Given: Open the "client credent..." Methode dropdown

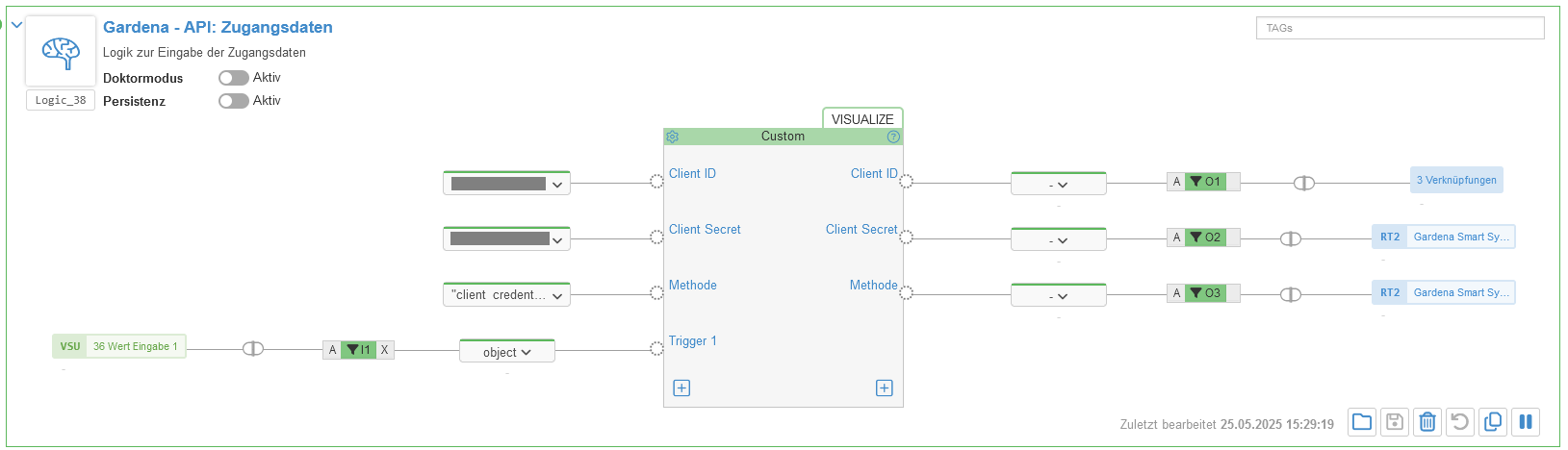Looking at the screenshot, I should (x=506, y=295).
